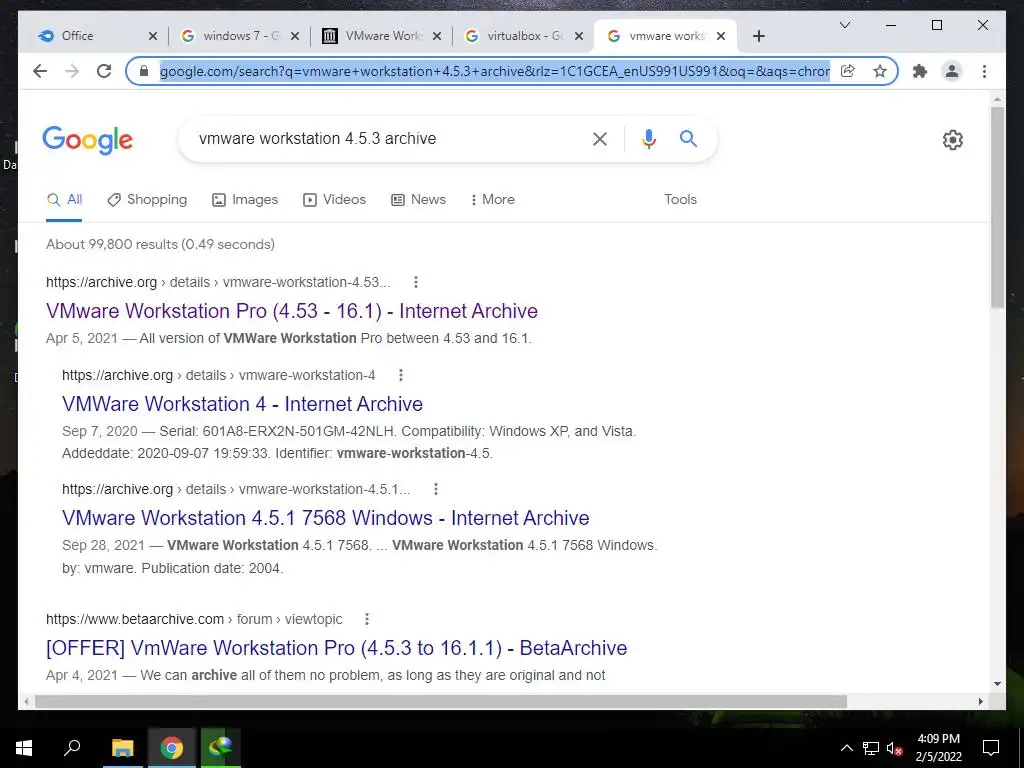
Task: Open the search Tools options
Action: [x=680, y=200]
